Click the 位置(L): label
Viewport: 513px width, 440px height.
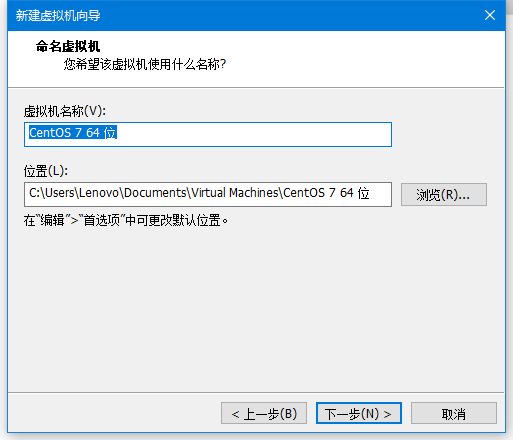click(x=46, y=171)
